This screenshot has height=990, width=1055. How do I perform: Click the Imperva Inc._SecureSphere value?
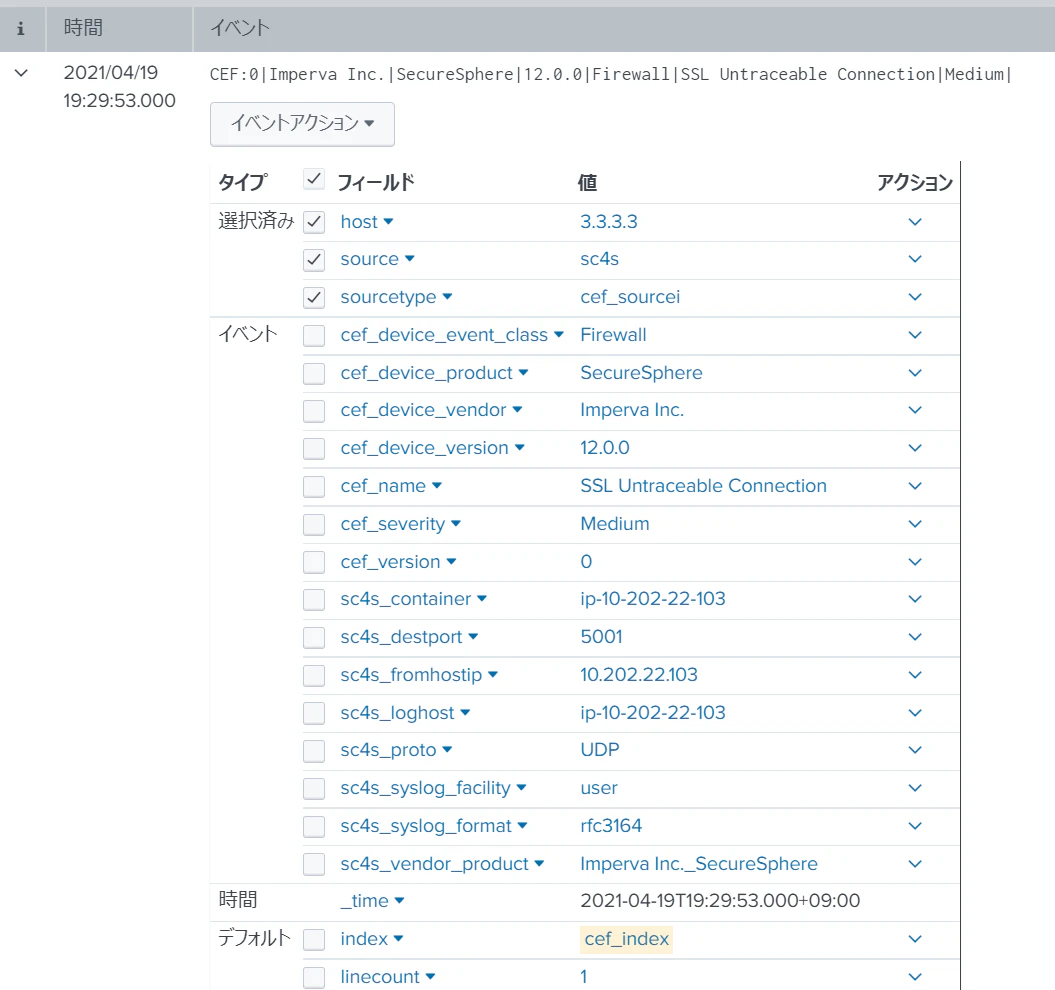click(699, 863)
